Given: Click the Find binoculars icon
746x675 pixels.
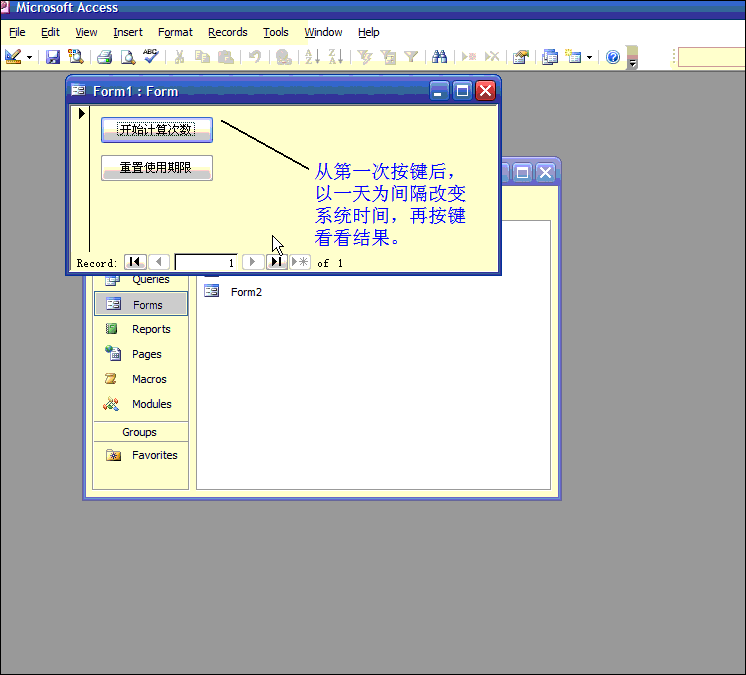Looking at the screenshot, I should pyautogui.click(x=440, y=57).
